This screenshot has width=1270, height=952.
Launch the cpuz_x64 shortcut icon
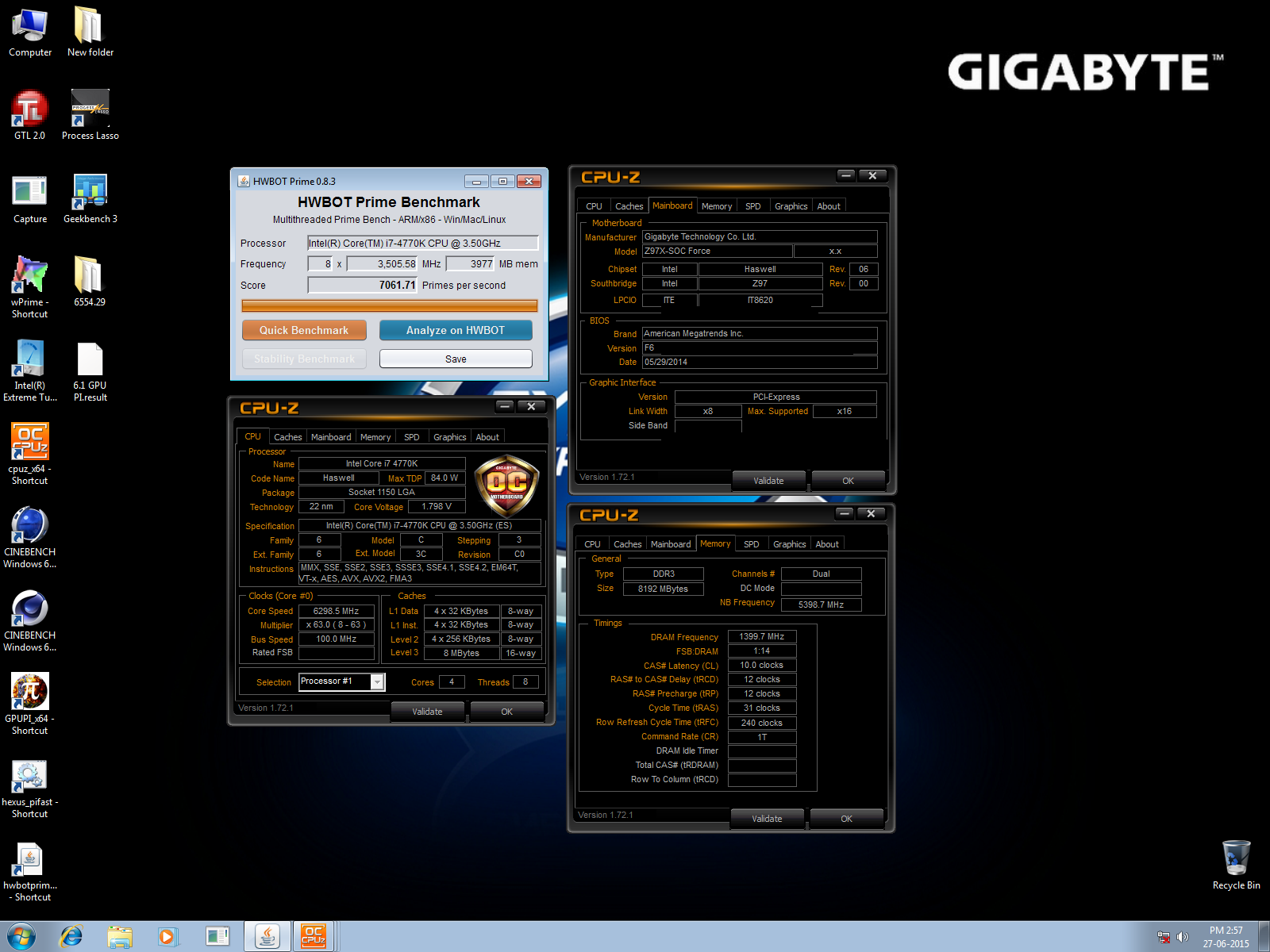30,454
